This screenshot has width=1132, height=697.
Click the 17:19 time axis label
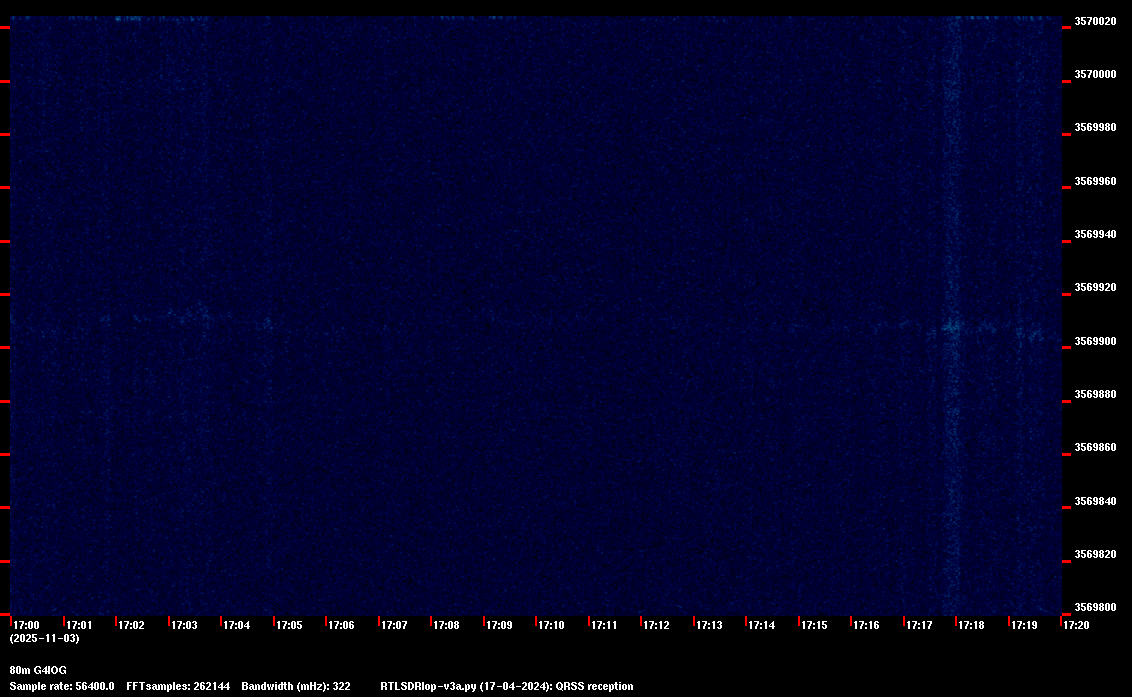point(1024,625)
